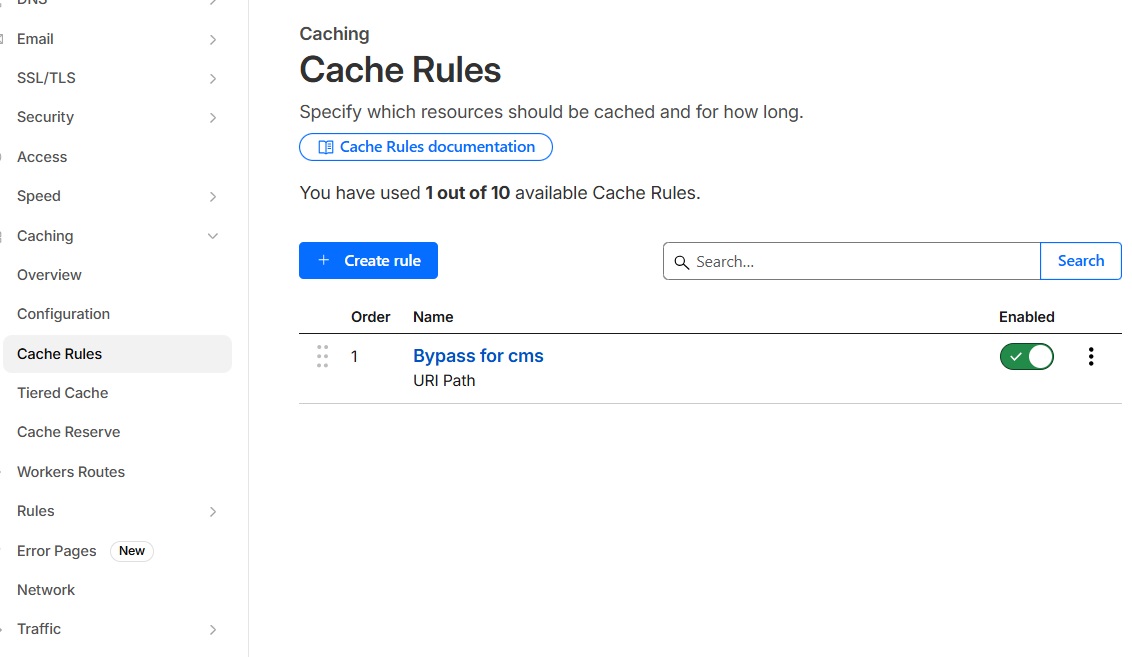The width and height of the screenshot is (1132, 657).
Task: Click the three-dot menu for Bypass for cms
Action: (x=1090, y=357)
